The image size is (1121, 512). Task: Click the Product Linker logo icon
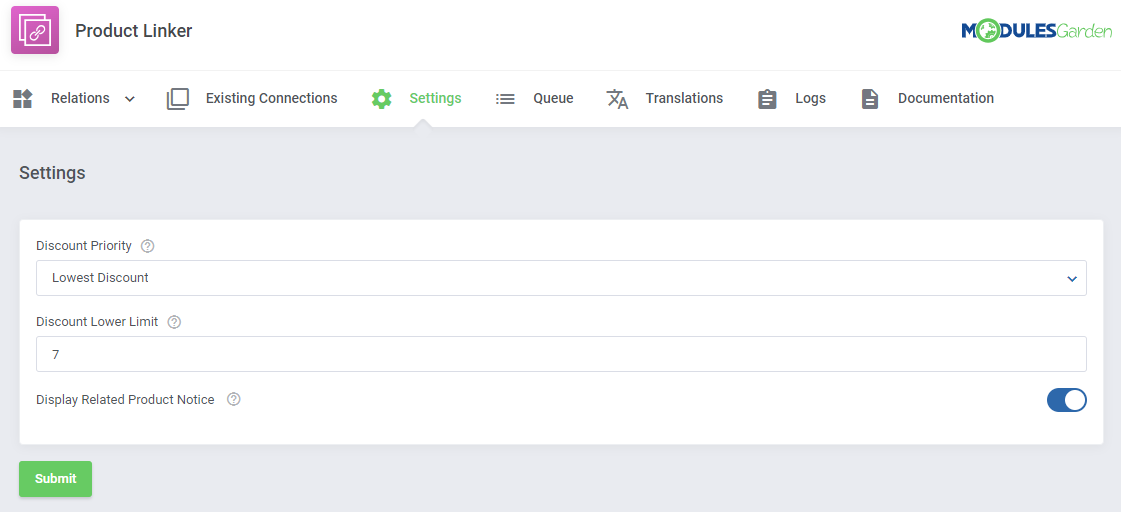tap(35, 30)
